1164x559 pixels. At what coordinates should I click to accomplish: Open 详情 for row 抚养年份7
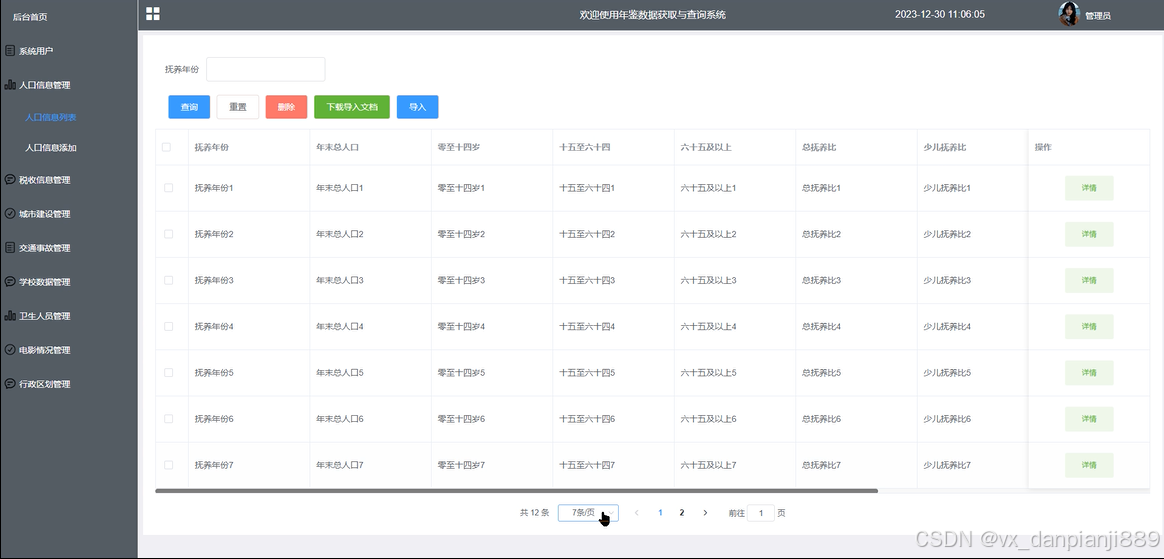[1089, 465]
